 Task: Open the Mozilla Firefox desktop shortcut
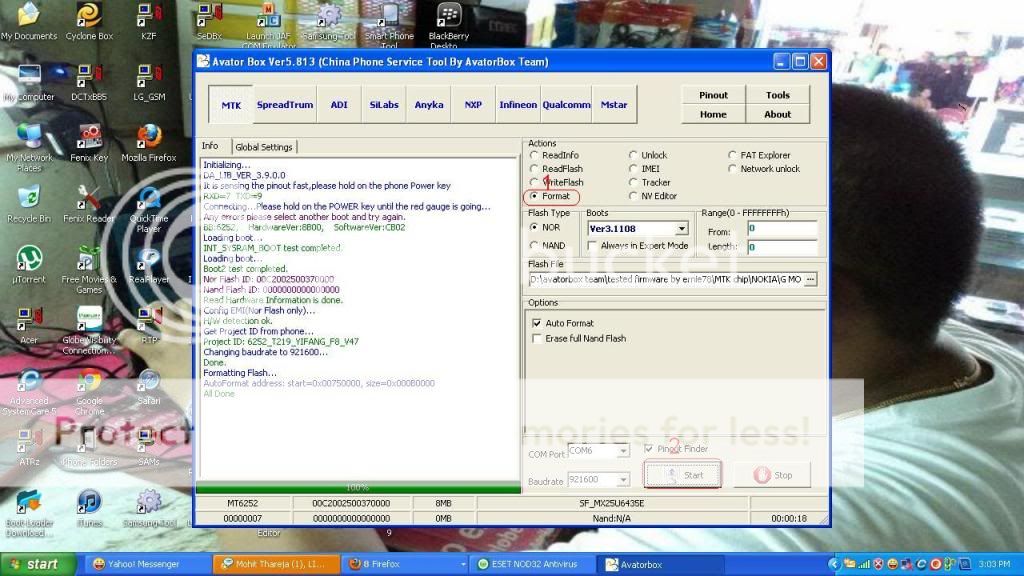tap(149, 138)
